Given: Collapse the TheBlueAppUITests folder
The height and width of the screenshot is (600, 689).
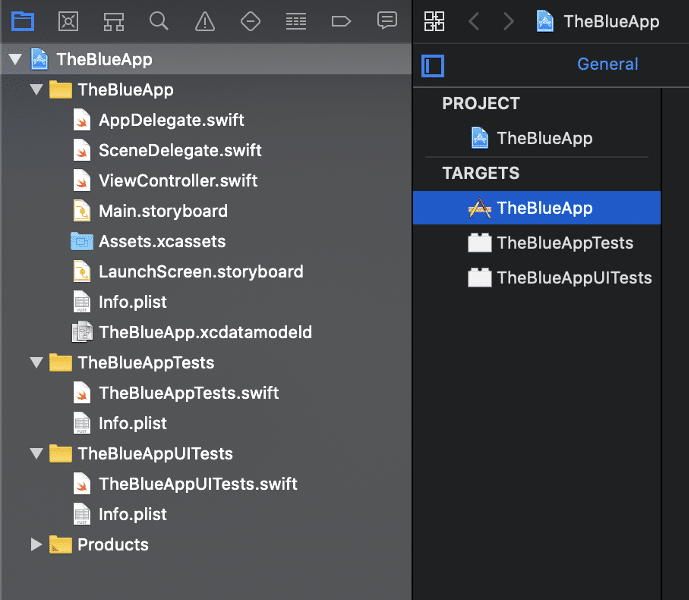Looking at the screenshot, I should tap(36, 454).
